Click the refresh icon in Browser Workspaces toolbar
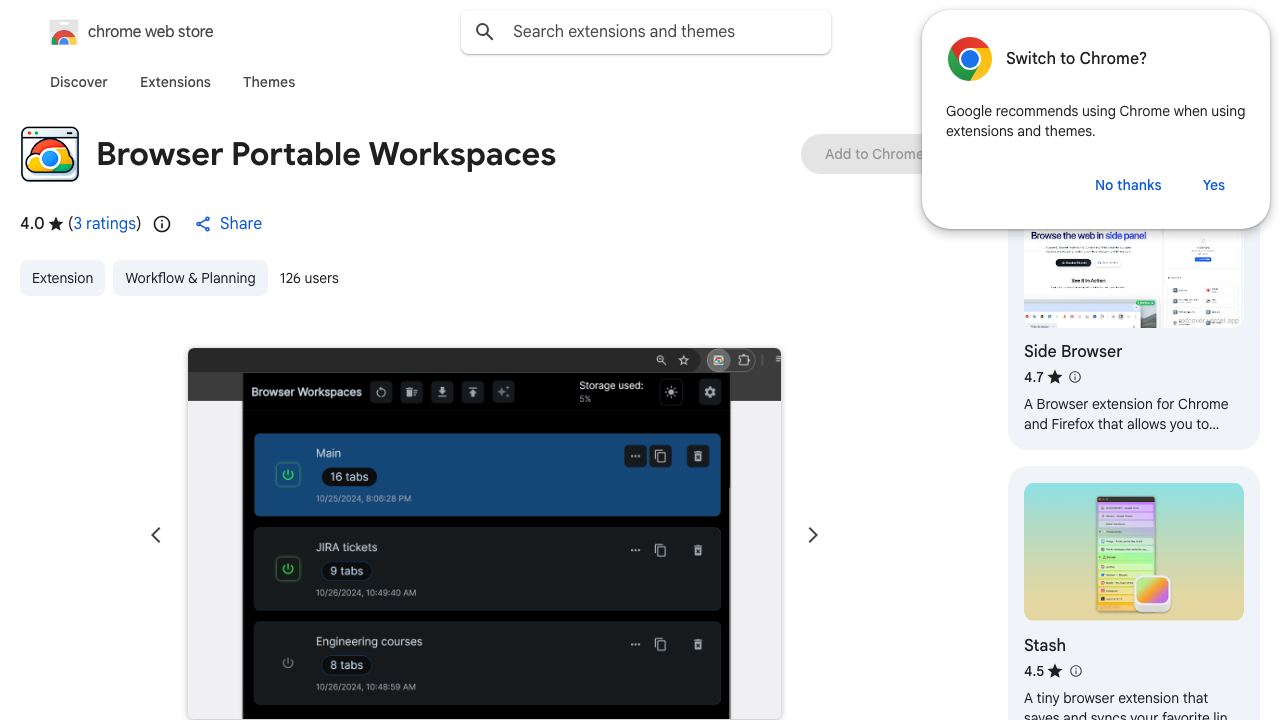 (381, 392)
